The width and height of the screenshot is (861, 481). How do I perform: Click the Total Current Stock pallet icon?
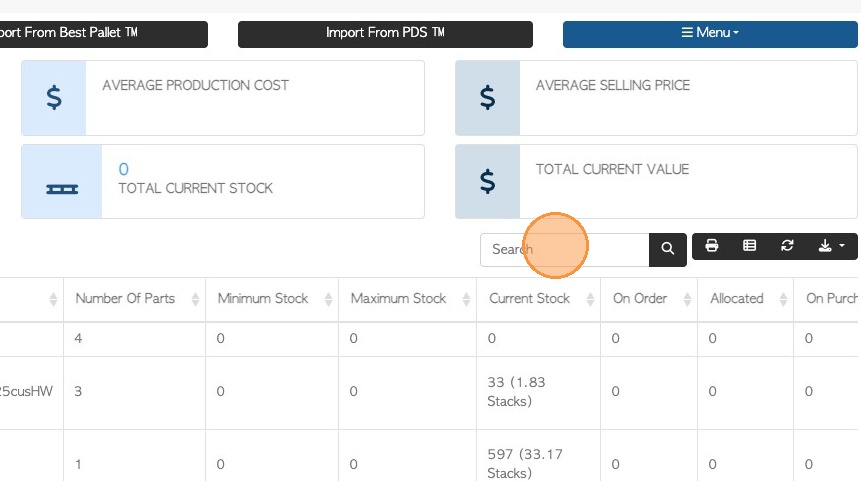62,189
